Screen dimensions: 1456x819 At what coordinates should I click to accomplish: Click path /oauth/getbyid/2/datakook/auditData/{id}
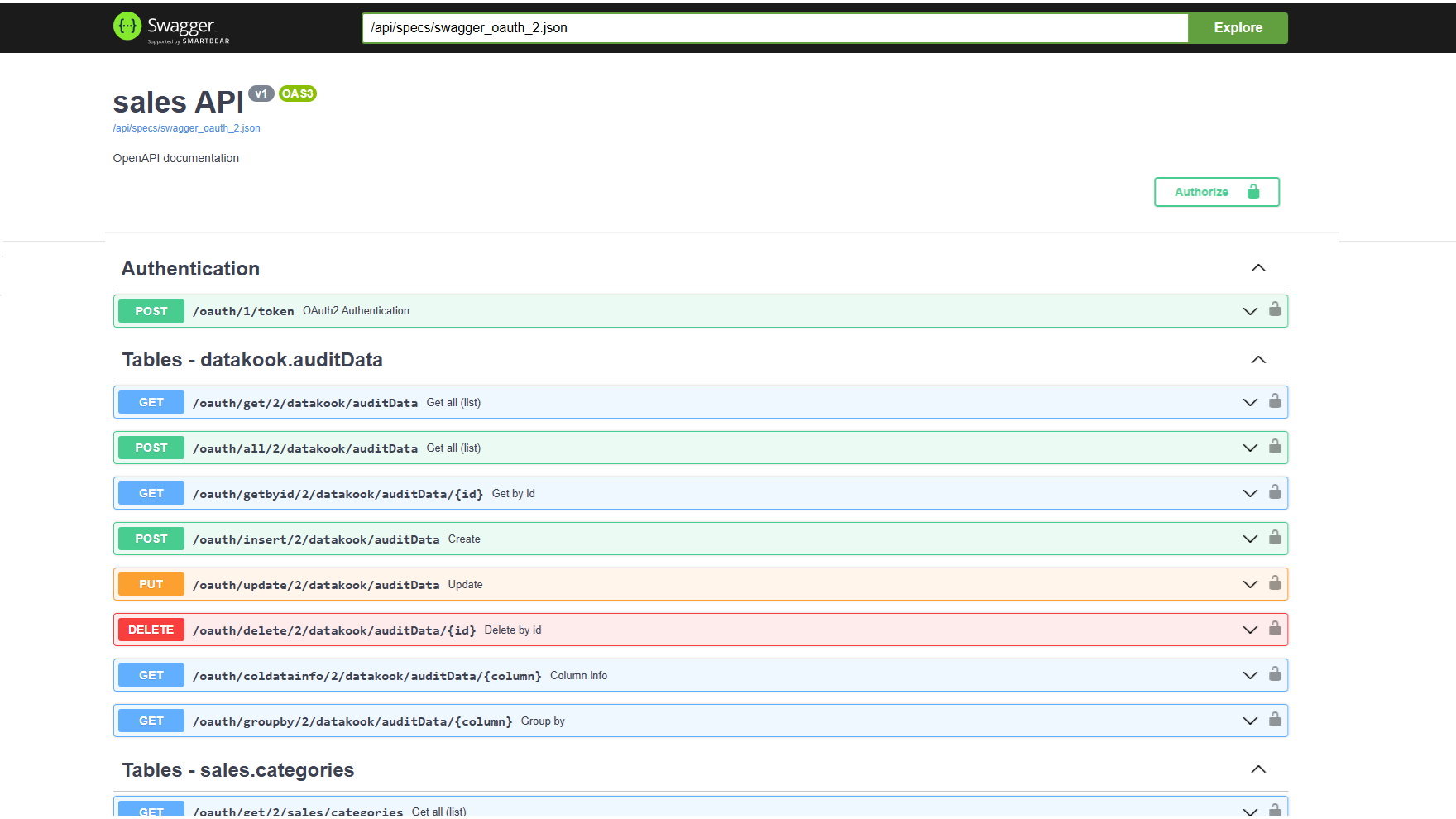(338, 494)
